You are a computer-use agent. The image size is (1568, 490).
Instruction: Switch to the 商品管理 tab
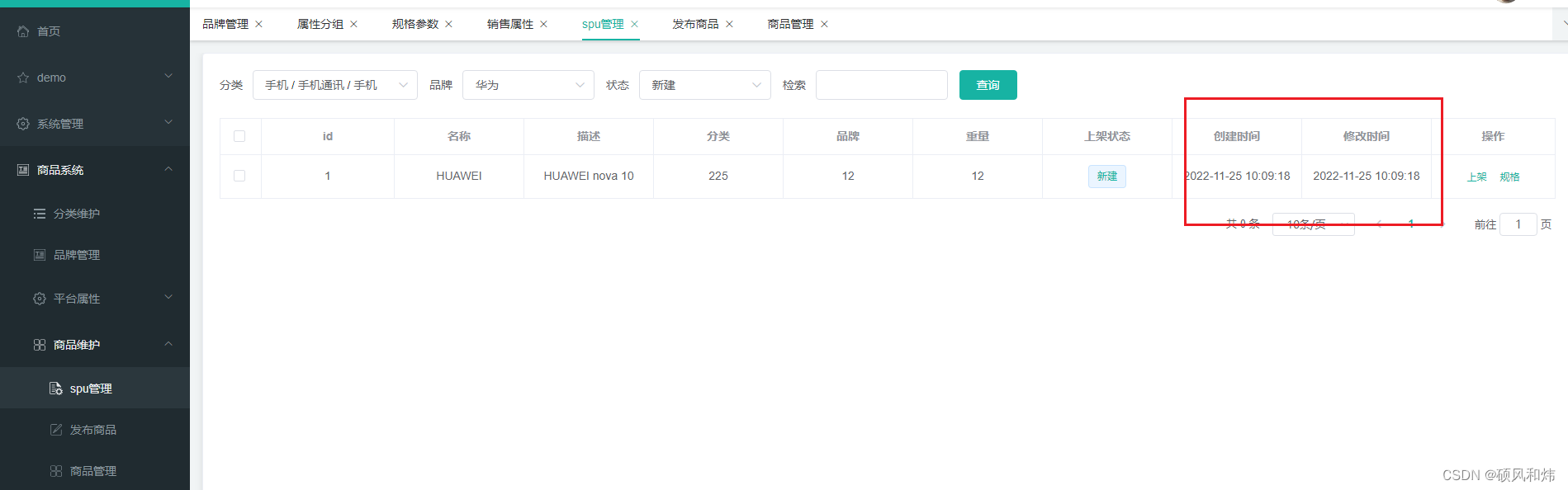791,24
